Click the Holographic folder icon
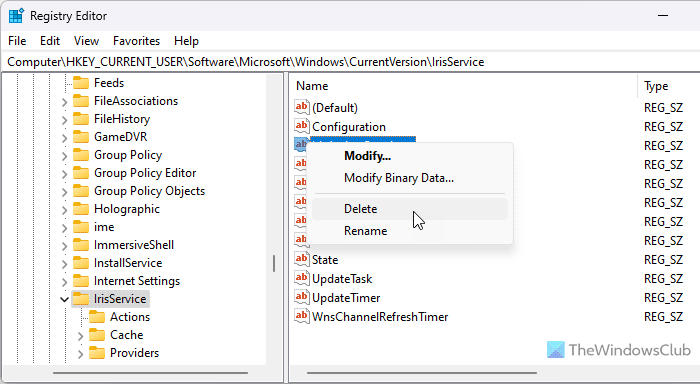Image resolution: width=700 pixels, height=384 pixels. click(x=81, y=209)
